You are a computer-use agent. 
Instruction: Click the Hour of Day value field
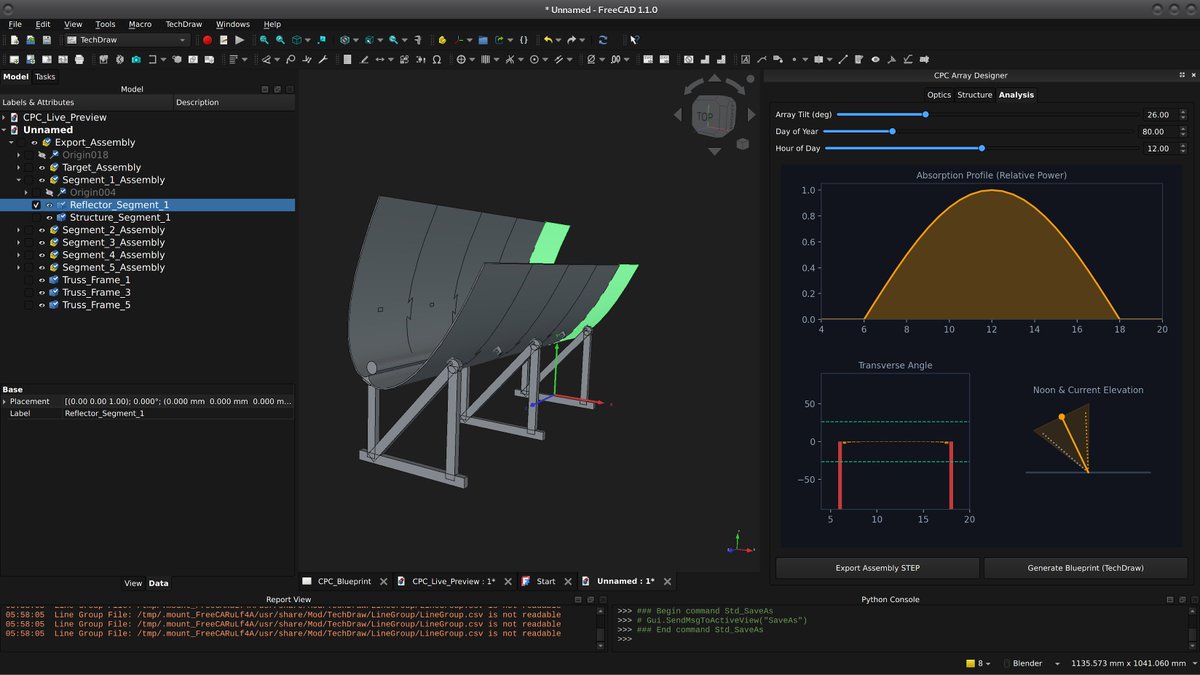(1156, 148)
